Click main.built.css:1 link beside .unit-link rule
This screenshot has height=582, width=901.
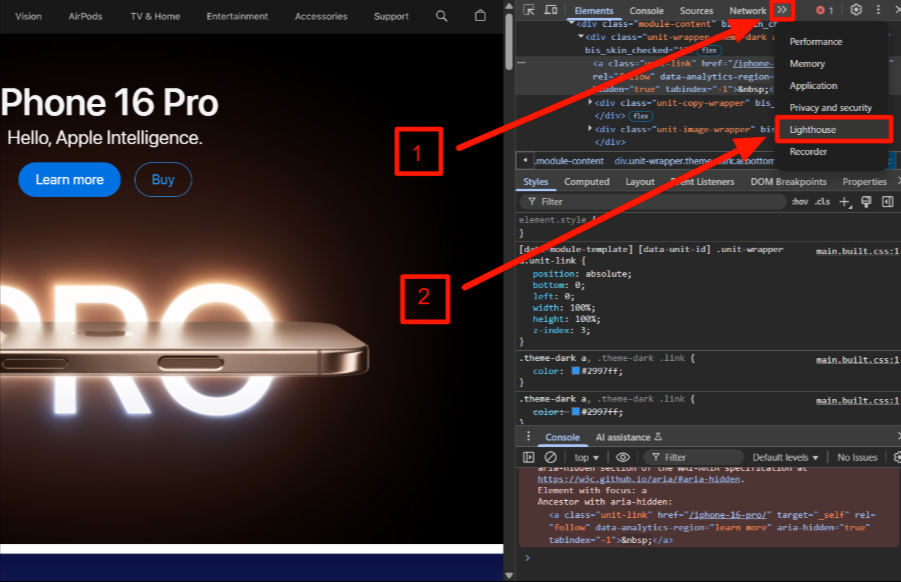(x=858, y=251)
